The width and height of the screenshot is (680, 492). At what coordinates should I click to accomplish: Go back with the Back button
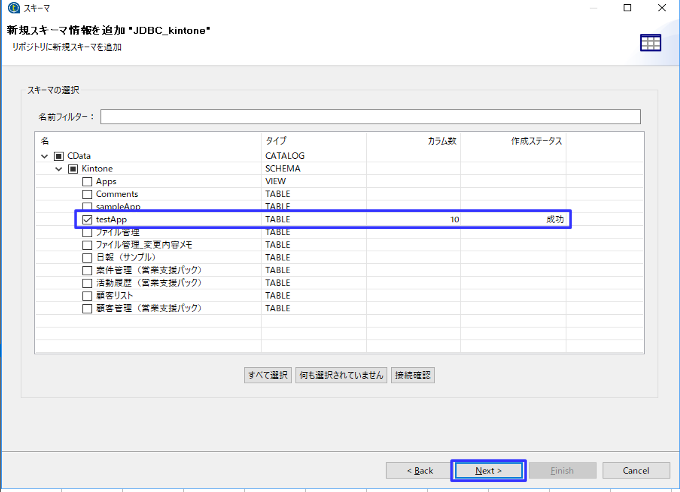tap(420, 471)
